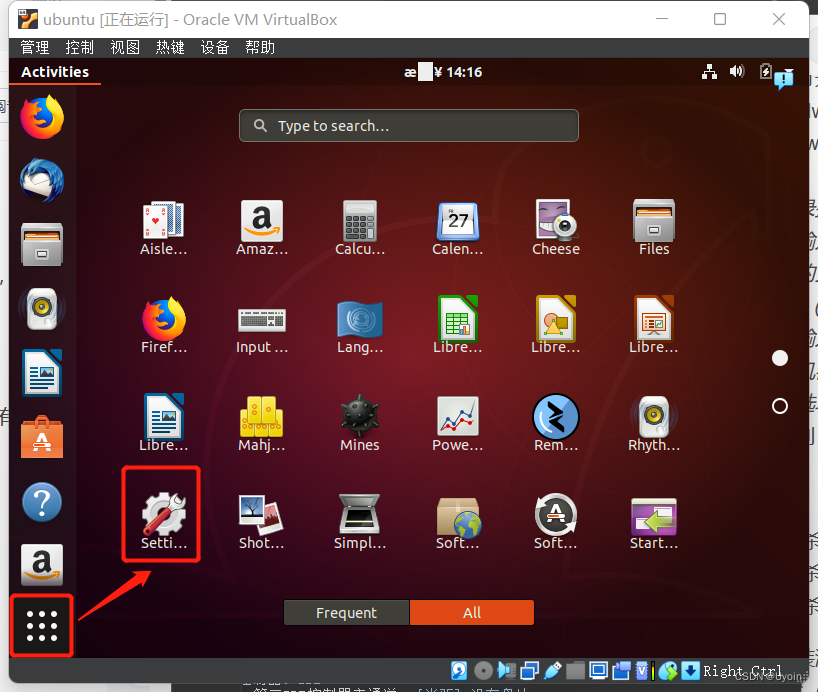Launch LibreOffice Calc spreadsheet icon
This screenshot has width=818, height=692.
(x=458, y=326)
